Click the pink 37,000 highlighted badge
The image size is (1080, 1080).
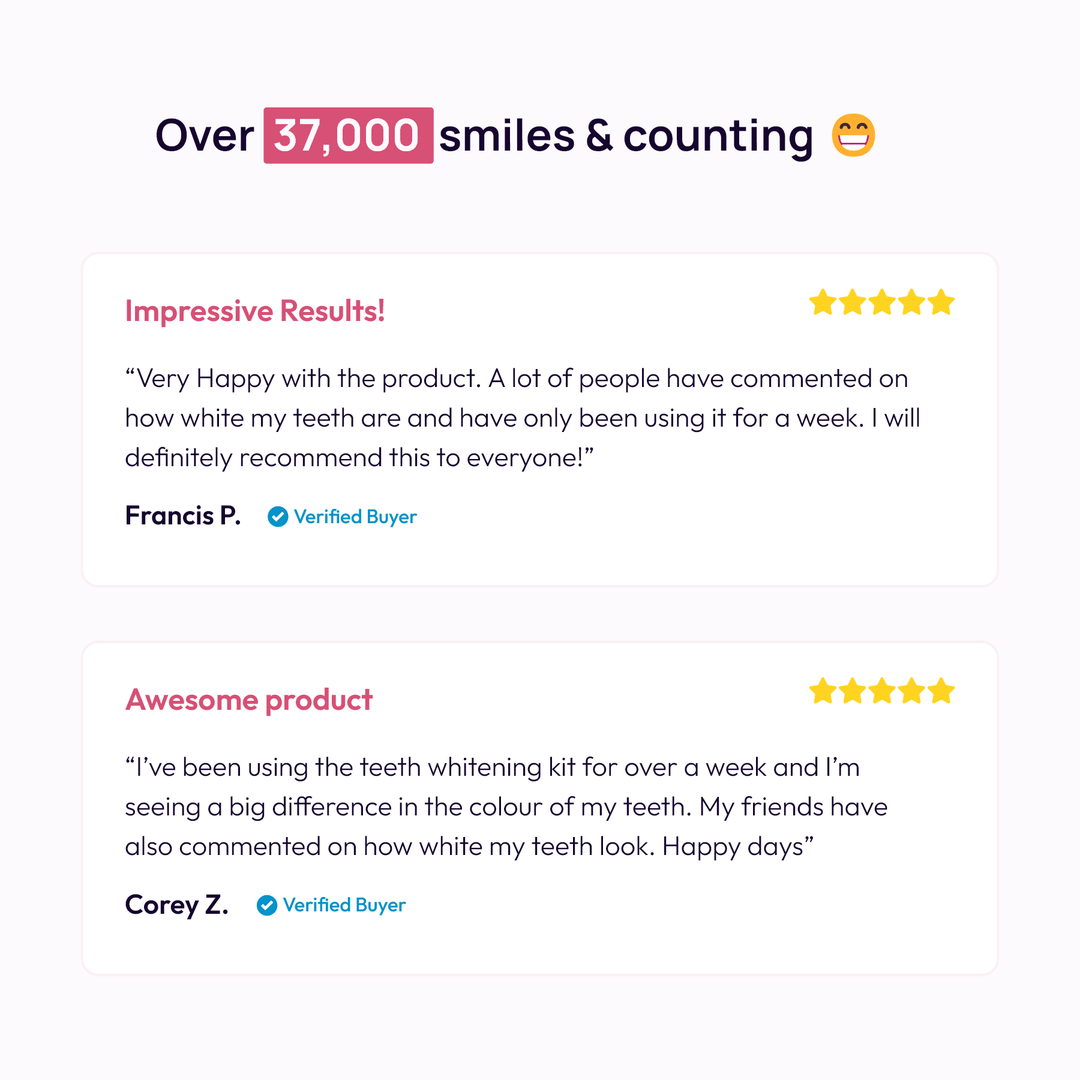pyautogui.click(x=349, y=135)
